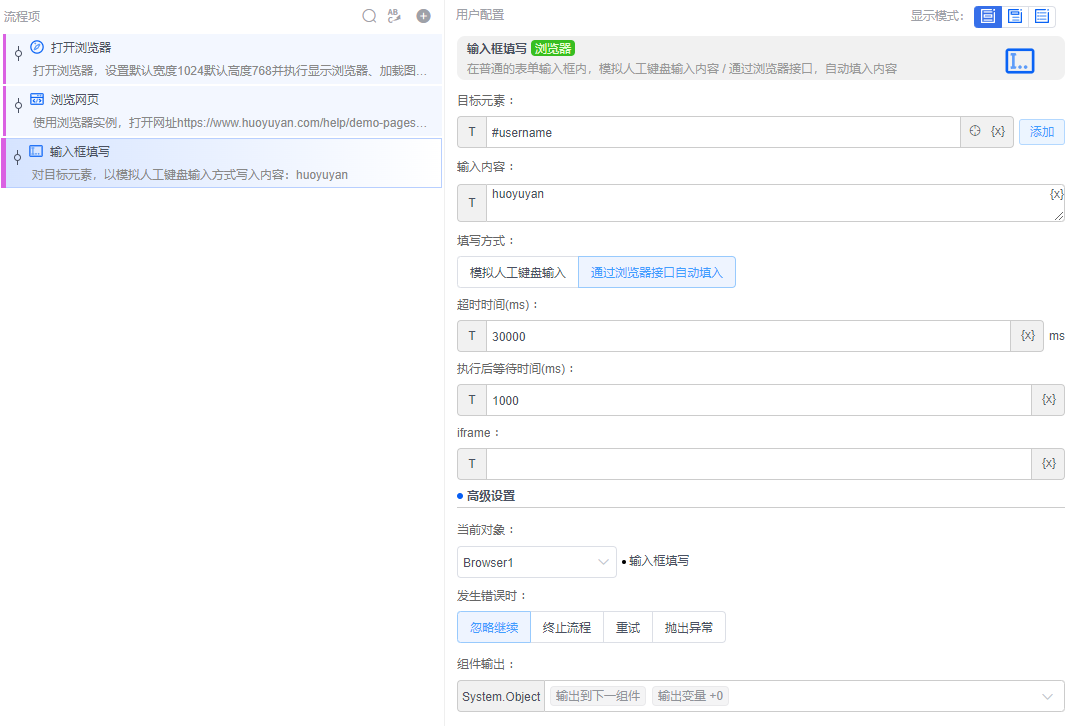Viewport: 1072px width, 726px height.
Task: Add a new flow item via the plus icon
Action: coord(421,16)
